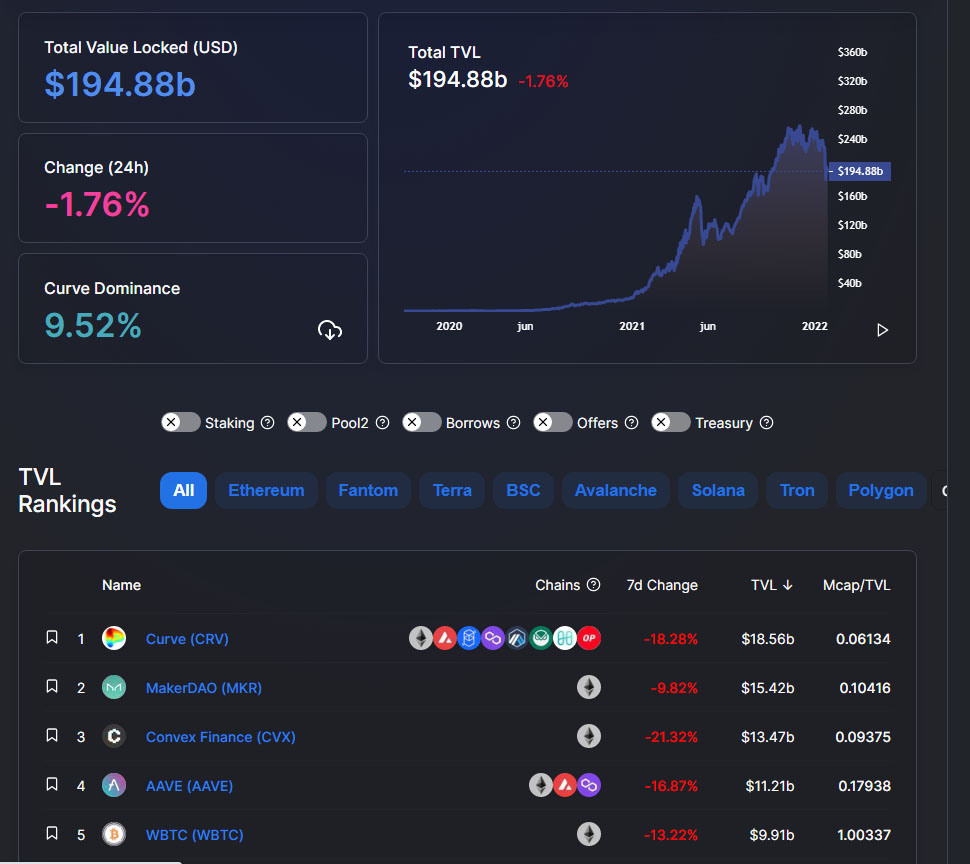Filter rankings by Ethereum
The image size is (970, 864).
coord(266,490)
